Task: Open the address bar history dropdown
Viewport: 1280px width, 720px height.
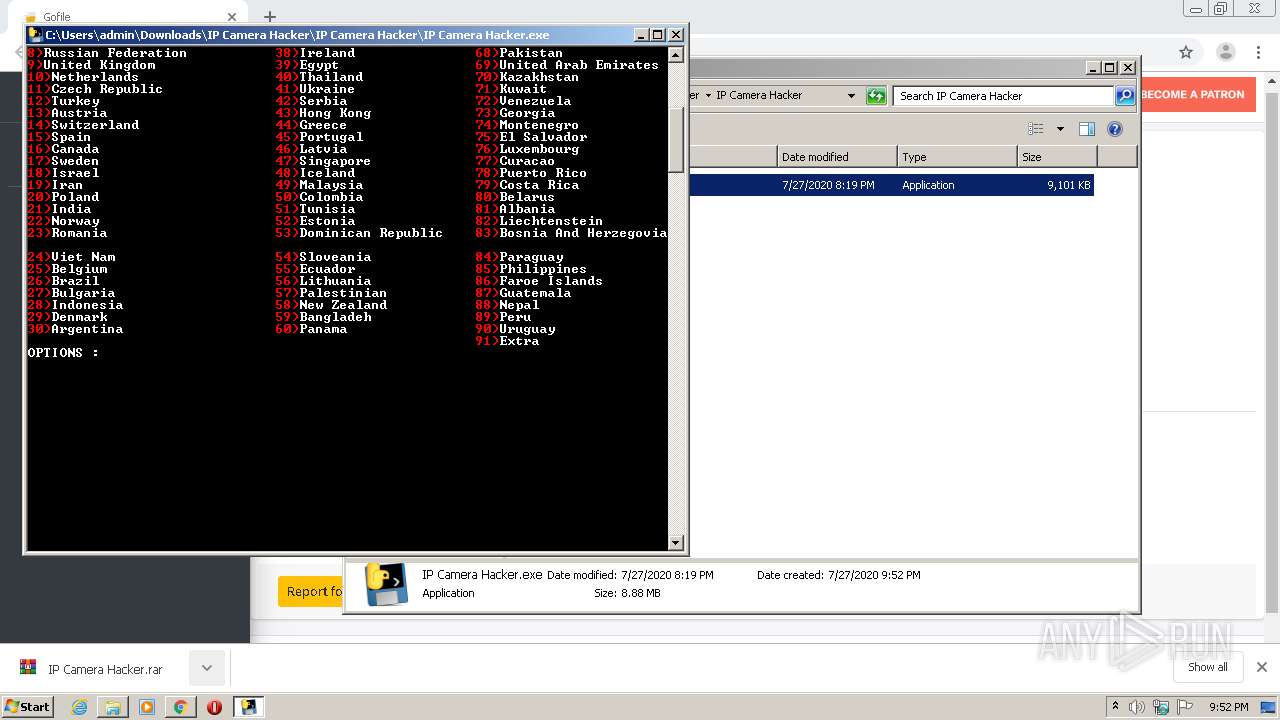Action: (851, 96)
